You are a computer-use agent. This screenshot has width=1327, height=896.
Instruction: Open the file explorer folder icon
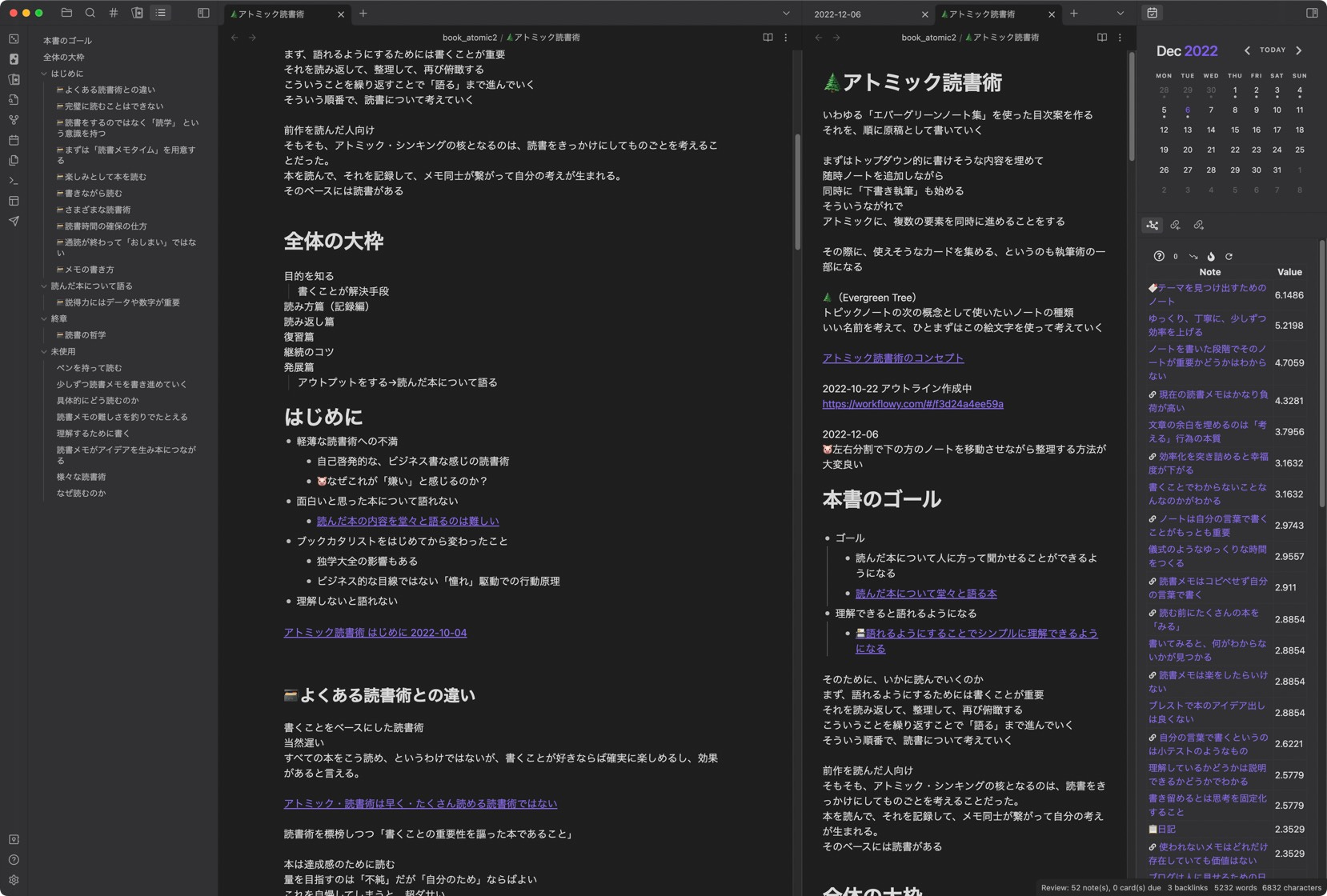click(x=66, y=13)
